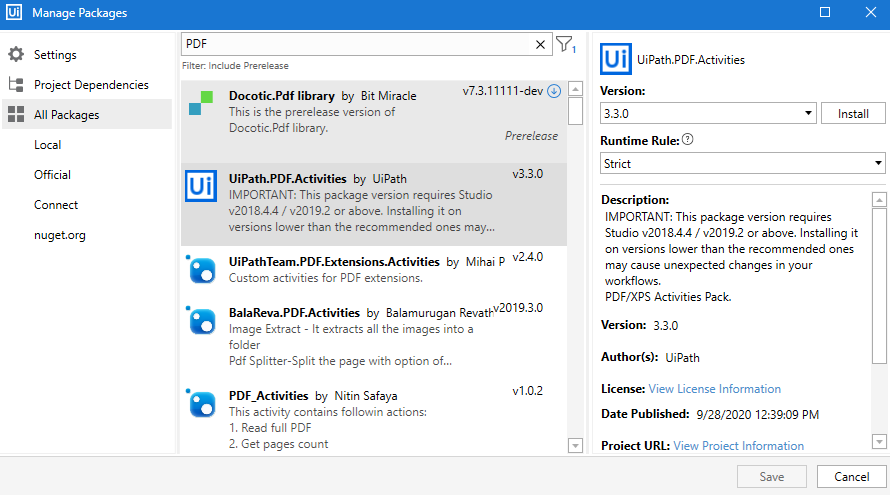This screenshot has height=495, width=890.
Task: Select the UiPath.PDF.Activities package title in list
Action: (x=287, y=179)
